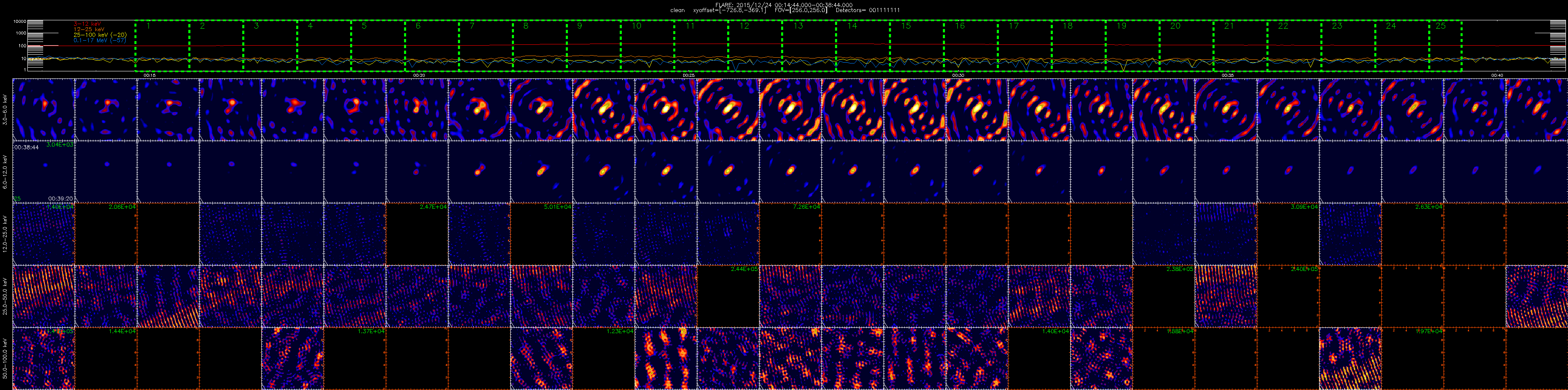1568x390 pixels.
Task: Open the black panel labeled 1.97E+04
Action: [1412, 358]
